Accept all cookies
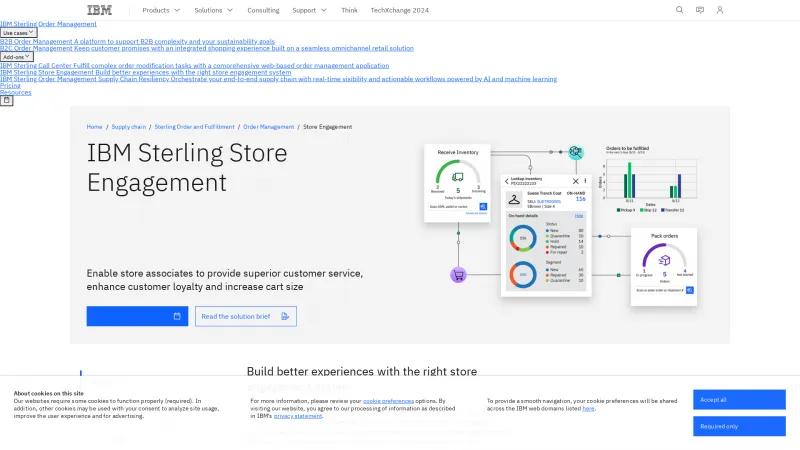The image size is (800, 450). coord(739,399)
